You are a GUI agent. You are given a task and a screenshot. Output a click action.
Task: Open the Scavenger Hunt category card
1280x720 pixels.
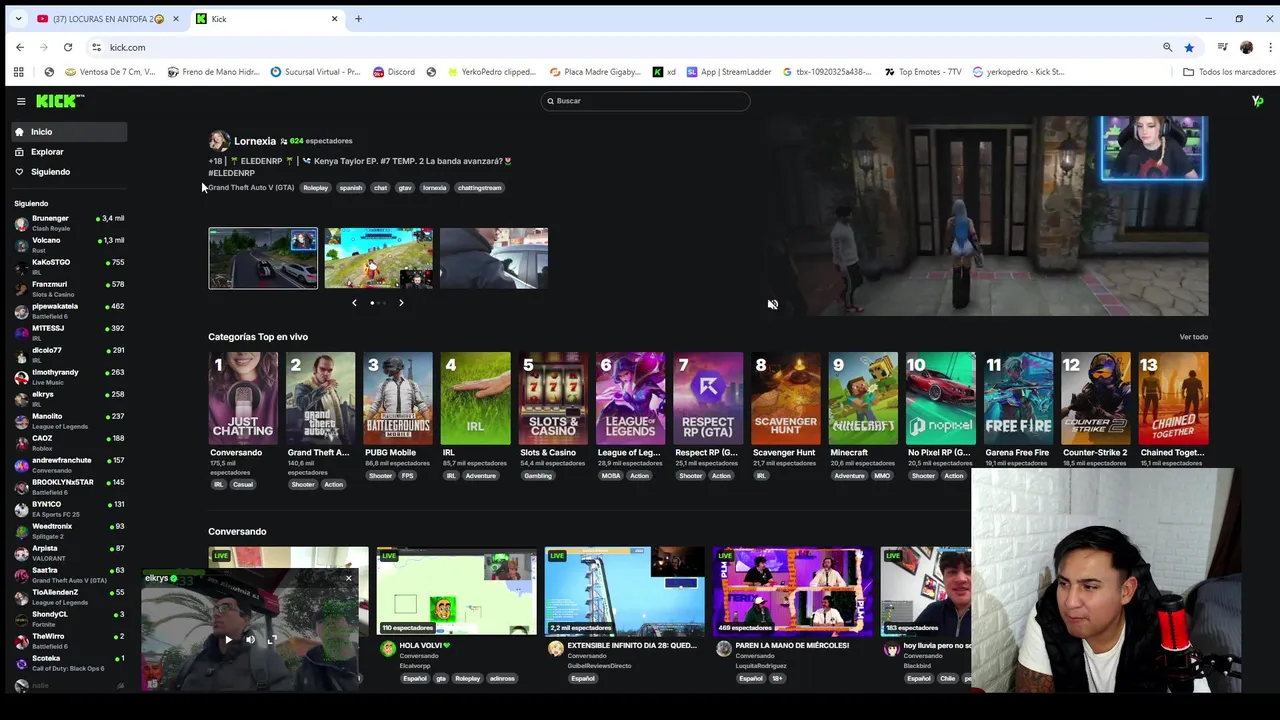786,398
